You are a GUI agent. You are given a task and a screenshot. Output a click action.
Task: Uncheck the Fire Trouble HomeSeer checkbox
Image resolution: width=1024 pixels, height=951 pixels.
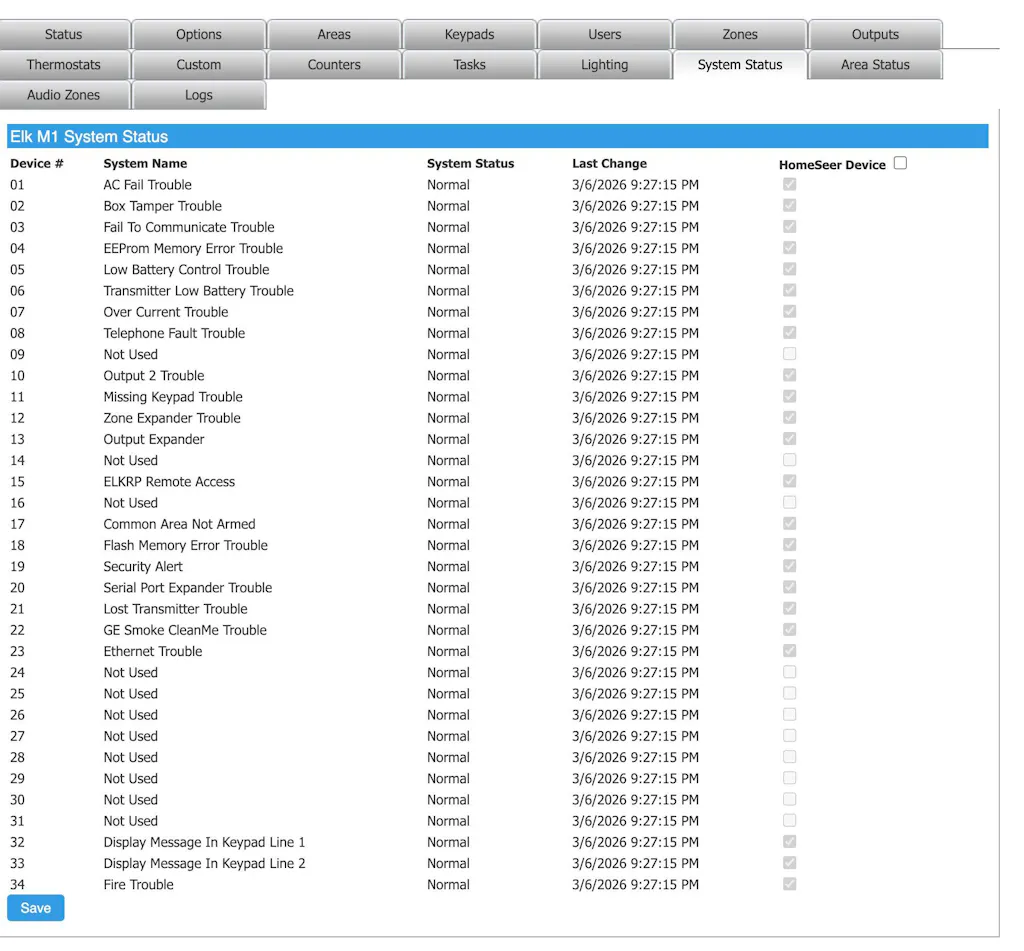[790, 884]
